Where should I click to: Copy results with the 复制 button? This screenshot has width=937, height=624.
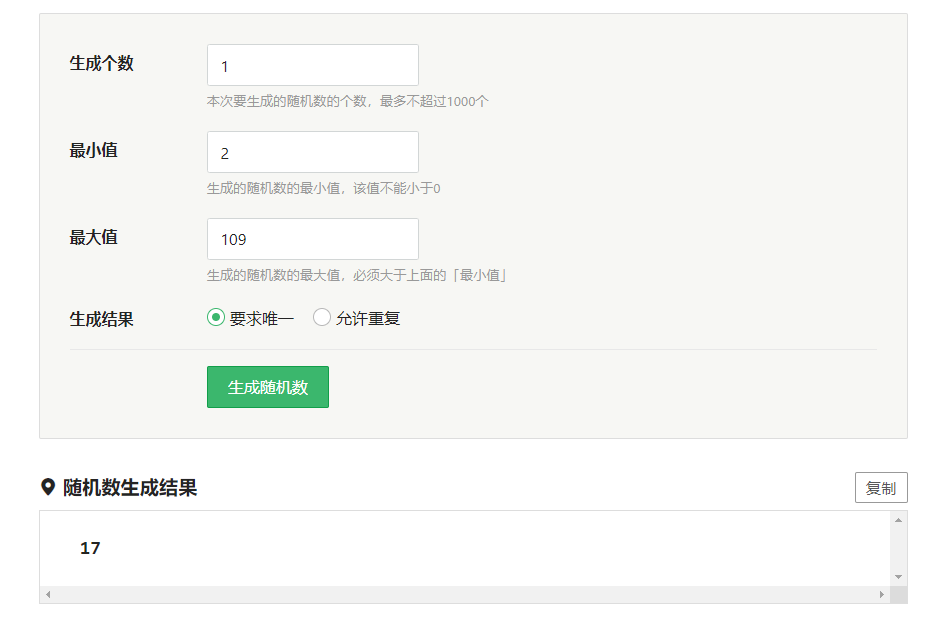coord(881,488)
